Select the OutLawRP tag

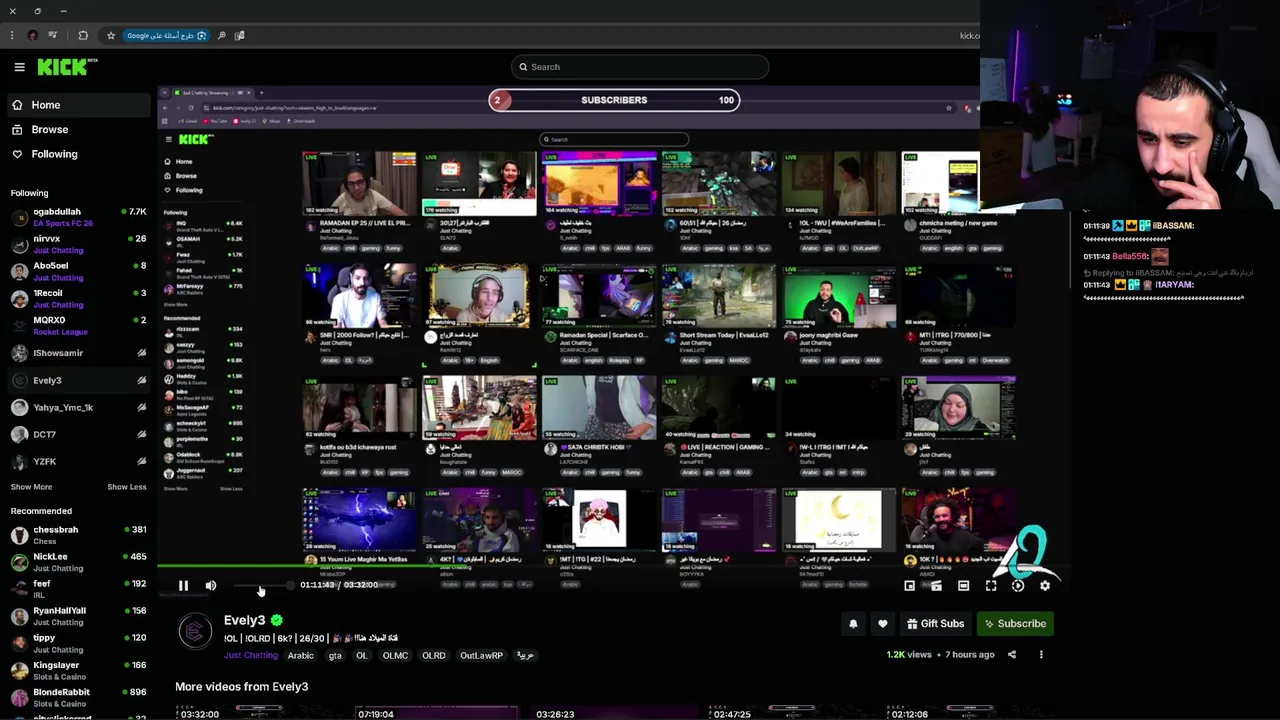[481, 656]
